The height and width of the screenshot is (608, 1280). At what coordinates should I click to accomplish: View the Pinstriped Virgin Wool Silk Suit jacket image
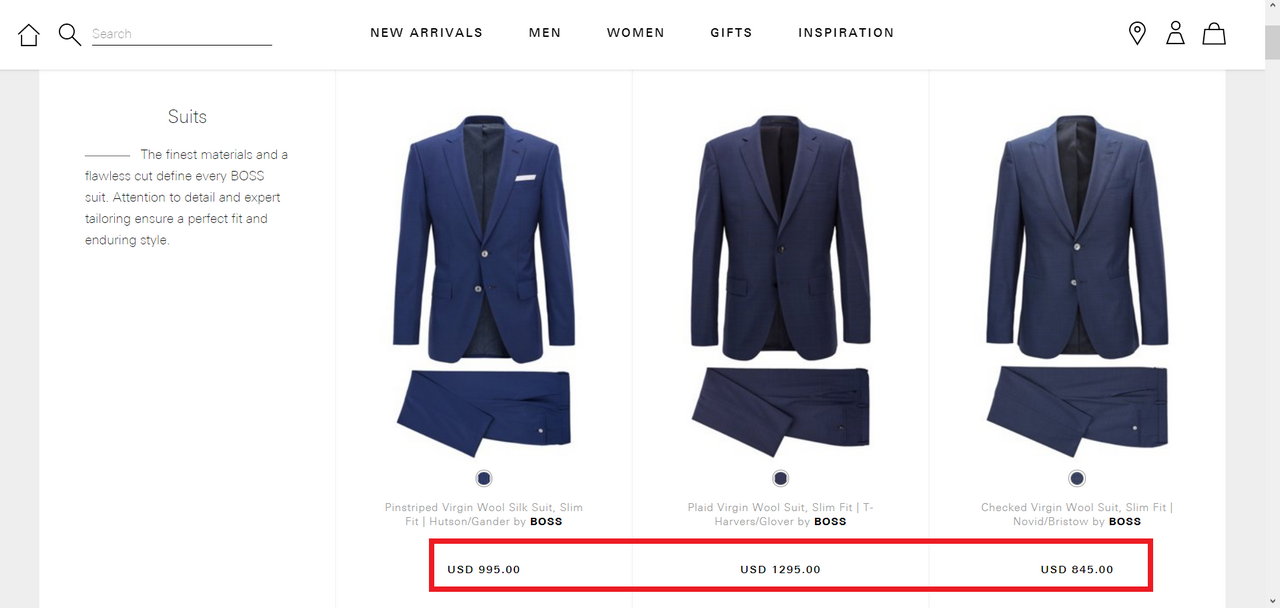point(484,238)
